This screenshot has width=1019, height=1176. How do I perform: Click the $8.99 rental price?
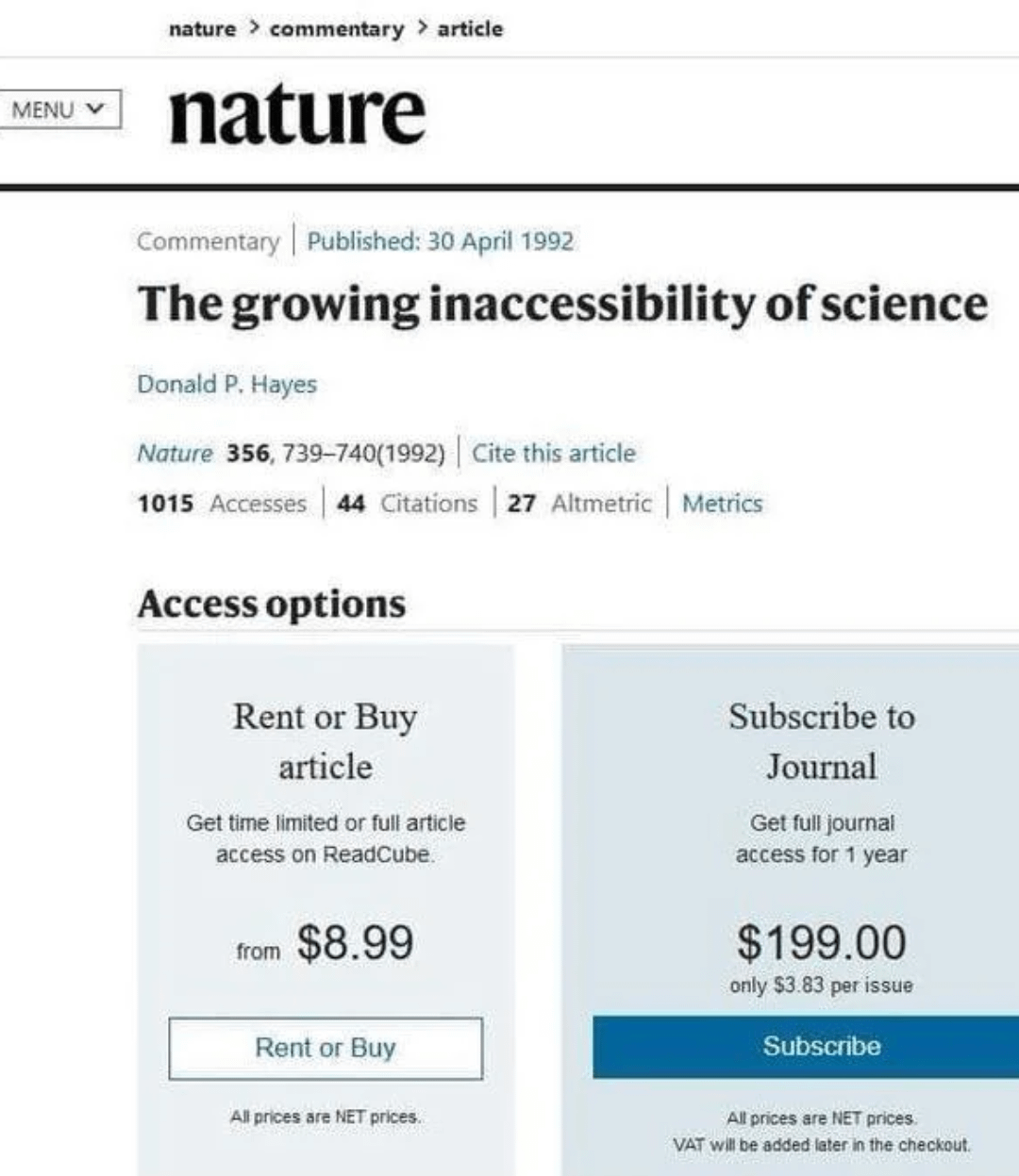355,943
